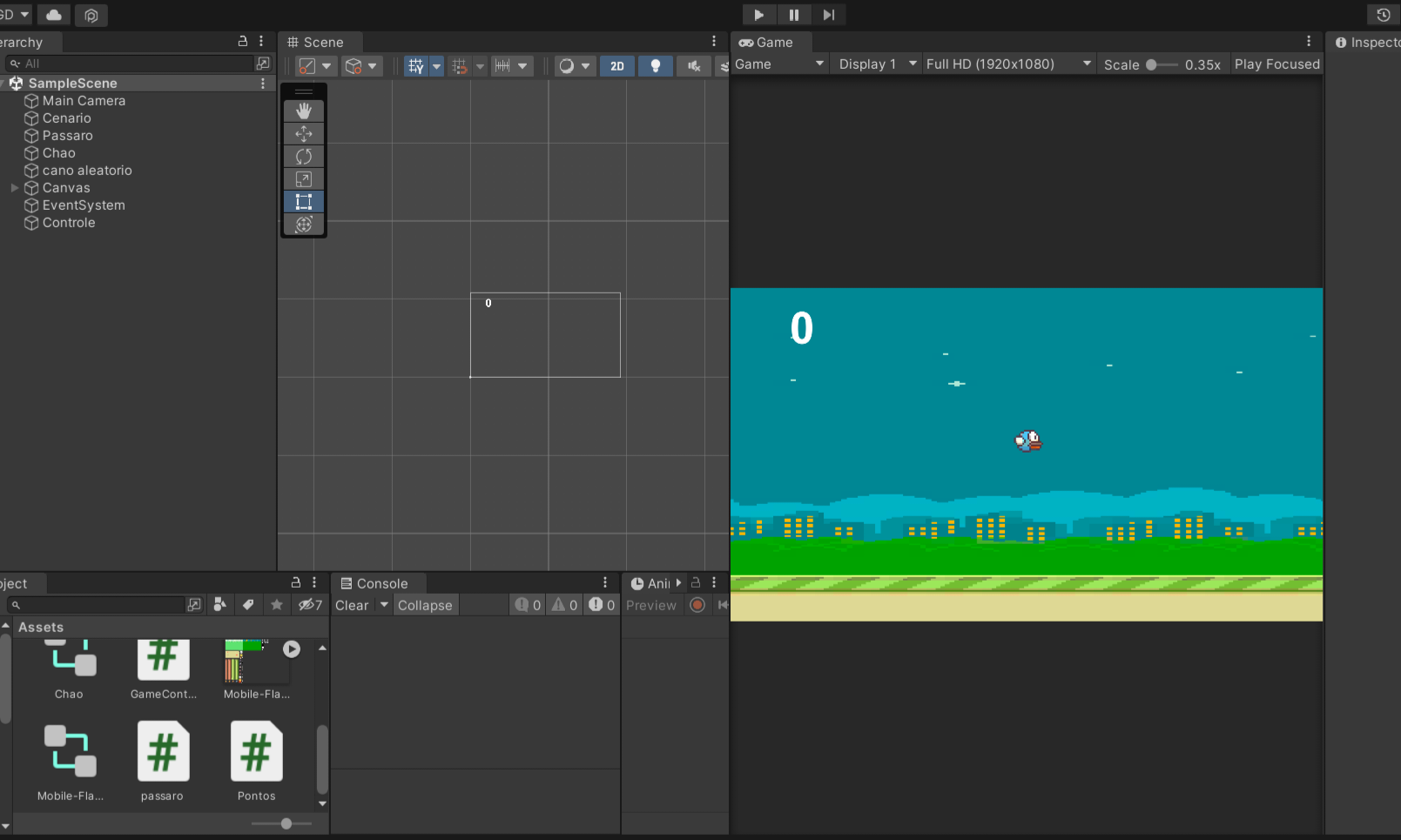Click the Animation record button
The image size is (1401, 840).
click(697, 605)
